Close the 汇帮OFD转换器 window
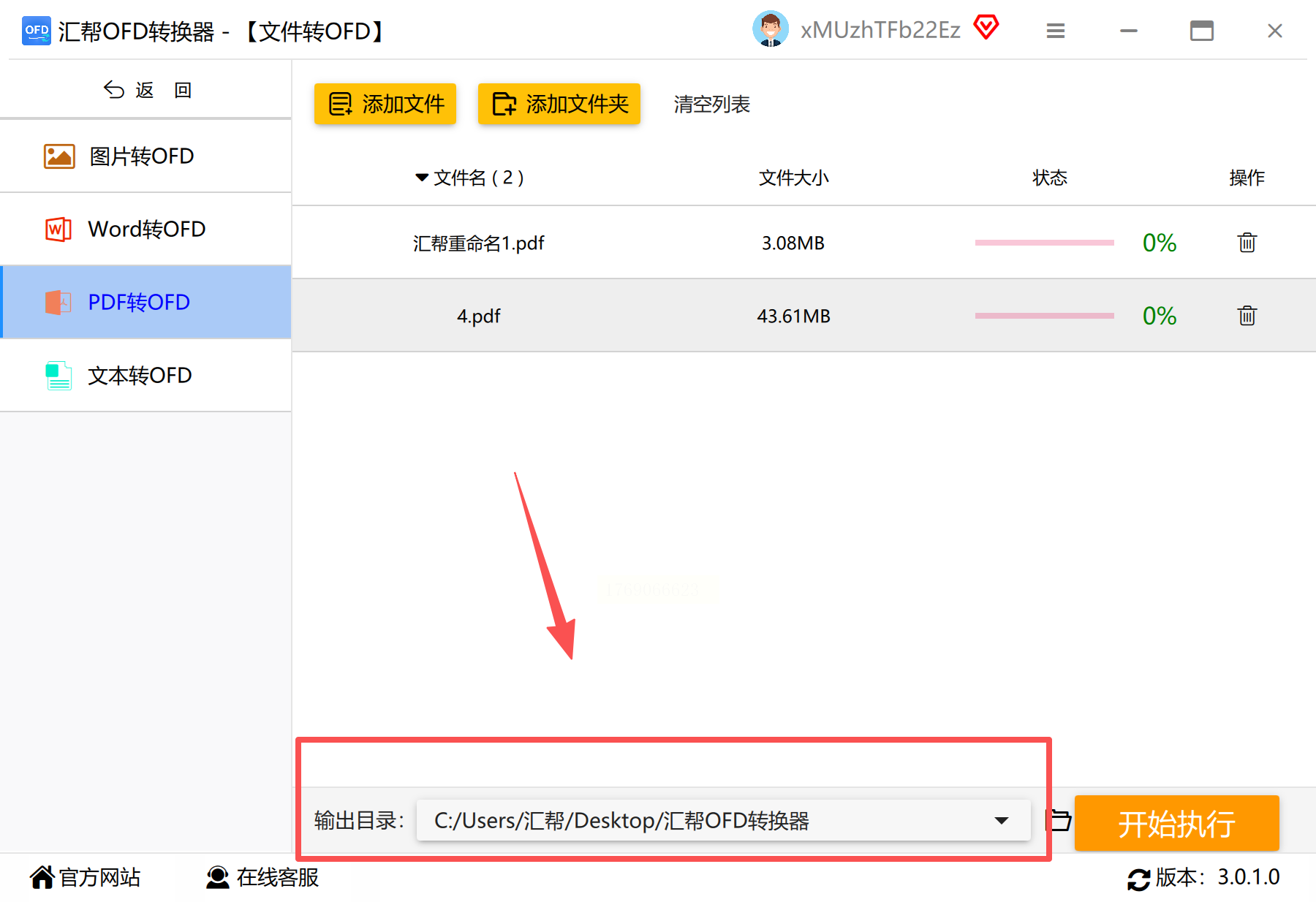 1274,31
